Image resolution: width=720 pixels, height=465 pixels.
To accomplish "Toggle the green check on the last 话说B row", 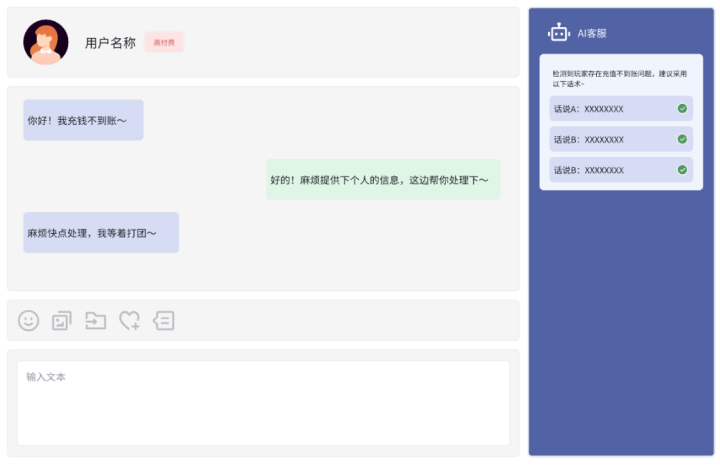I will tap(682, 170).
